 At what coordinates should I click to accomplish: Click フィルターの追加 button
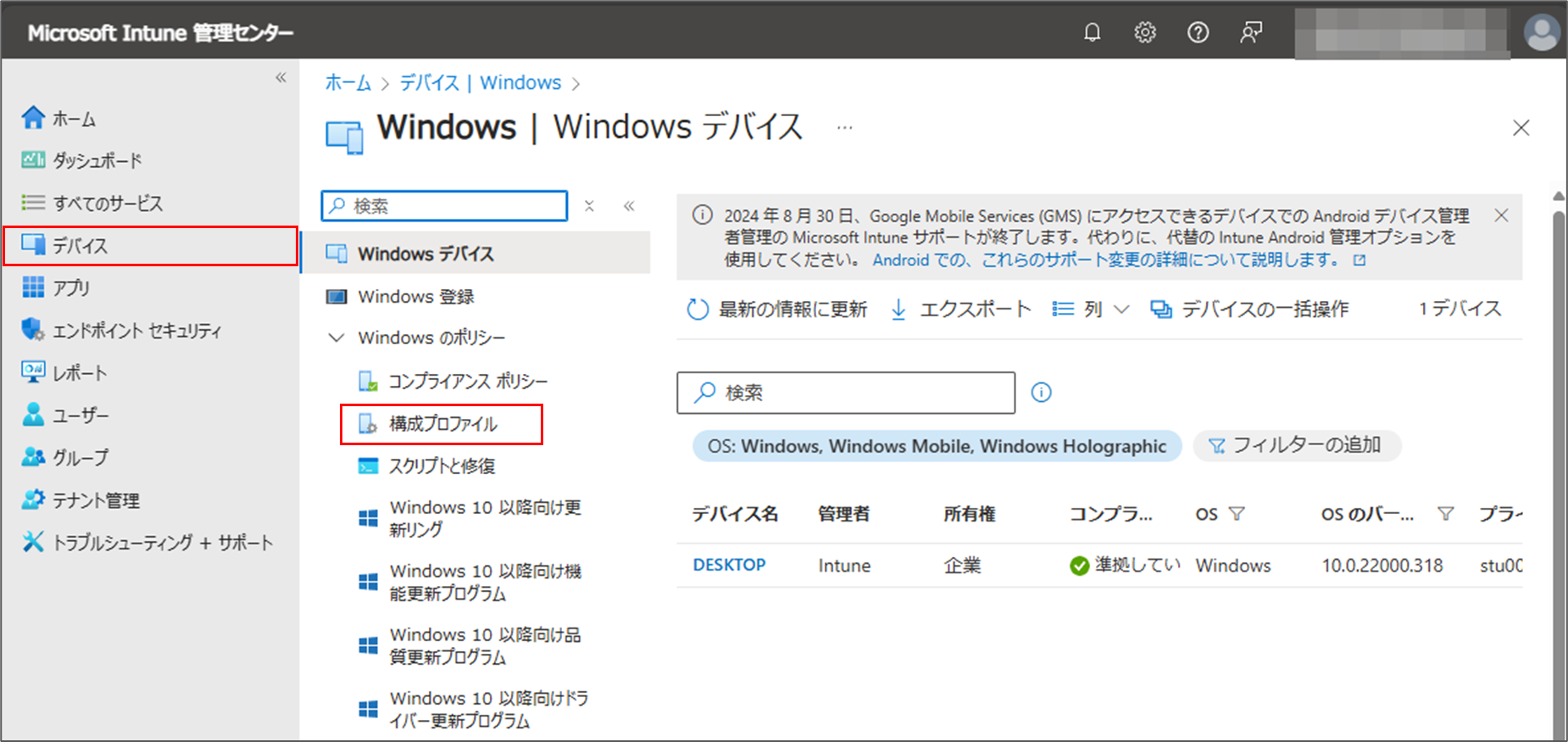pos(1297,445)
